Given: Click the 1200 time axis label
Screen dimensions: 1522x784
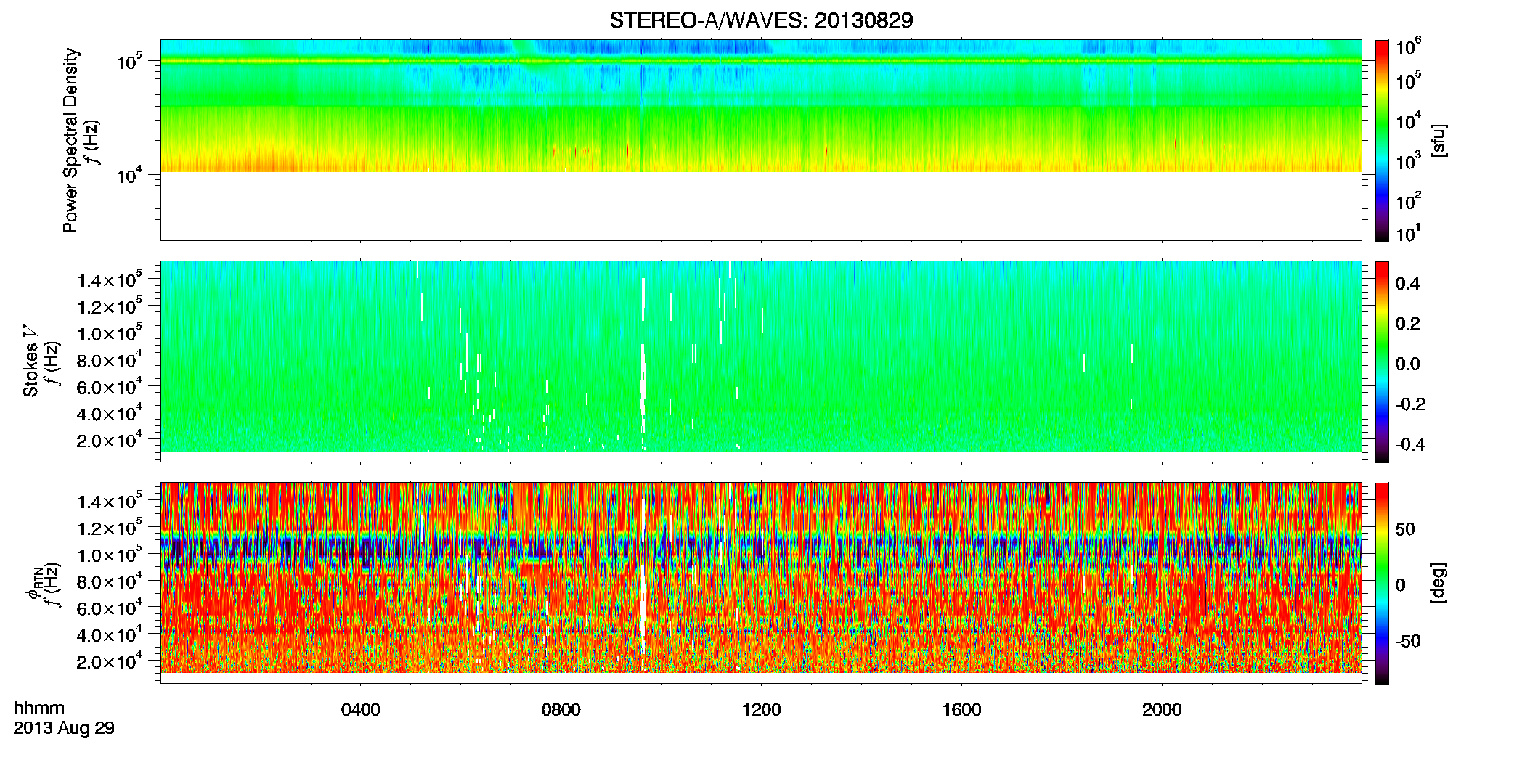Looking at the screenshot, I should click(762, 710).
